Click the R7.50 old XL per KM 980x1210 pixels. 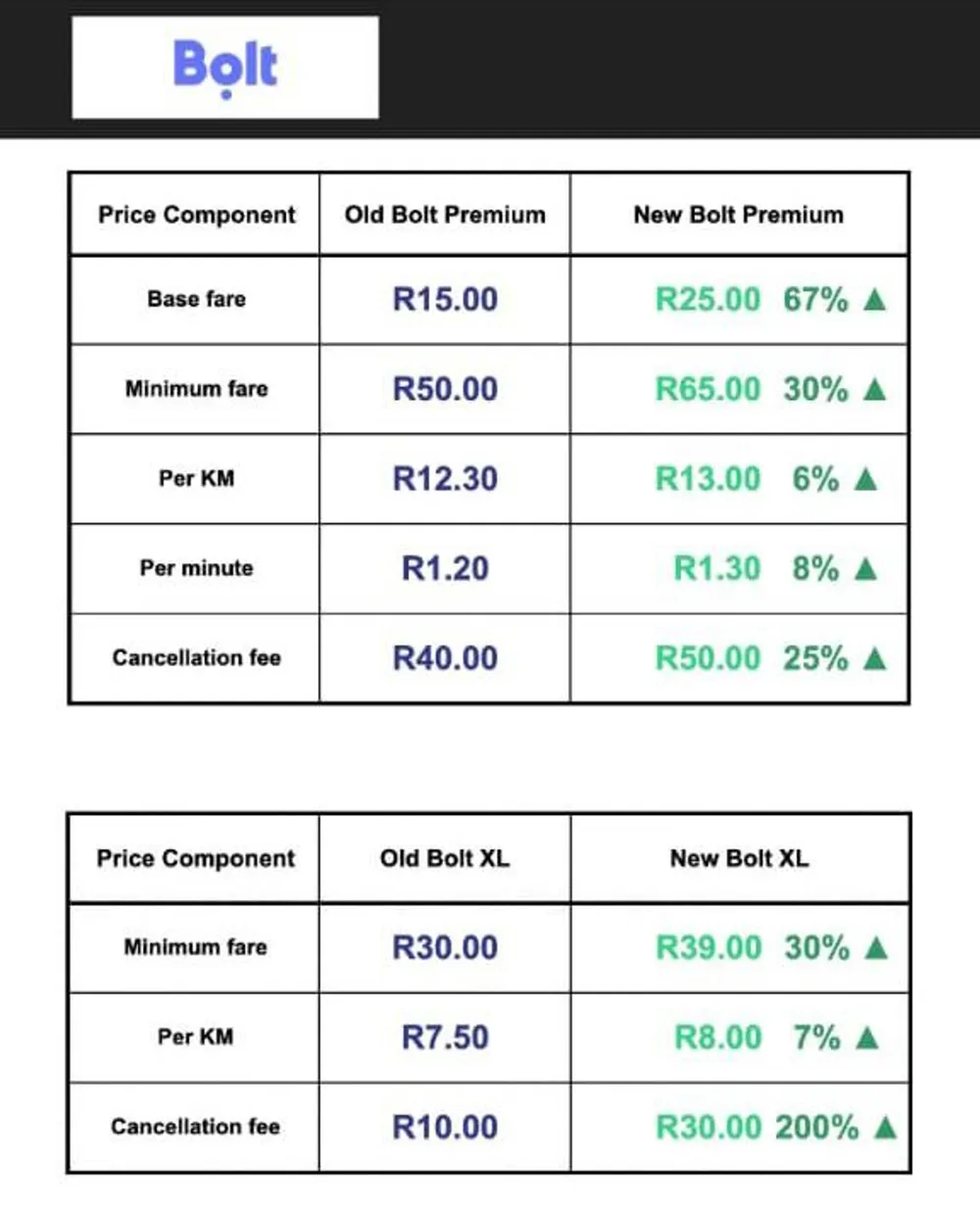[445, 1038]
